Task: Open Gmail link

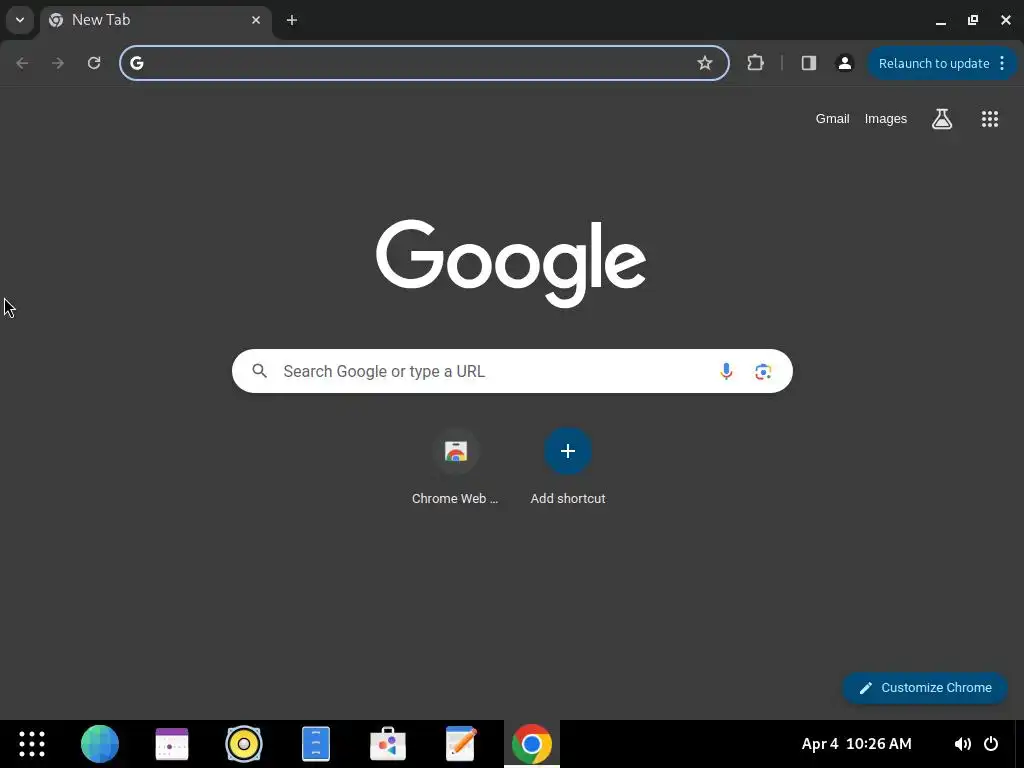Action: (832, 119)
